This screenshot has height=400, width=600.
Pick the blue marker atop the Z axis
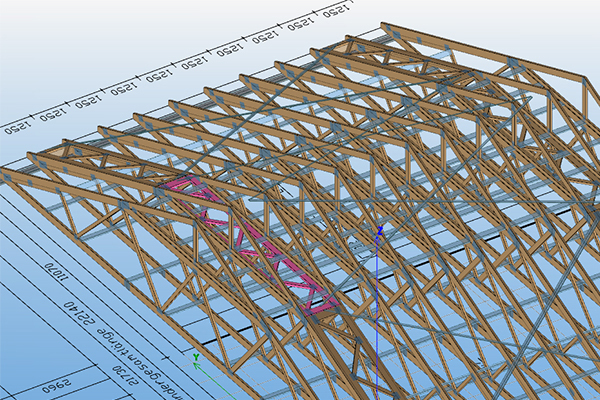coord(379,230)
